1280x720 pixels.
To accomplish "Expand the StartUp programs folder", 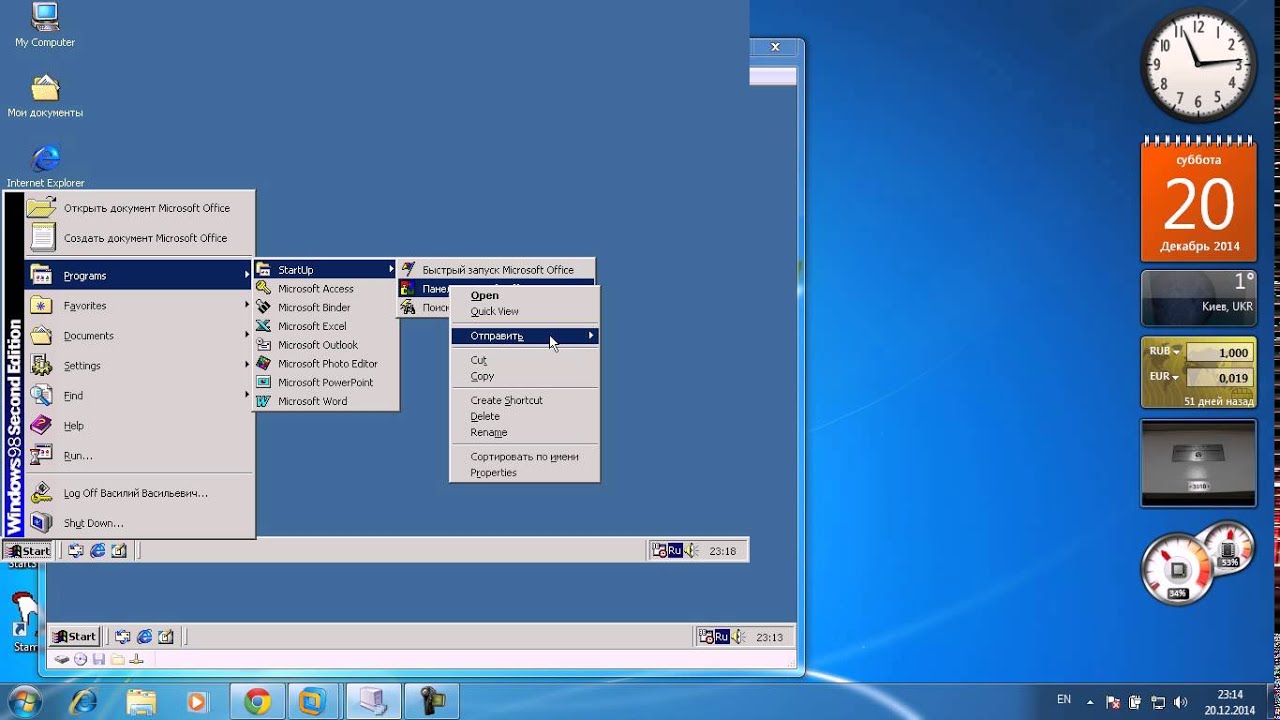I will coord(326,270).
